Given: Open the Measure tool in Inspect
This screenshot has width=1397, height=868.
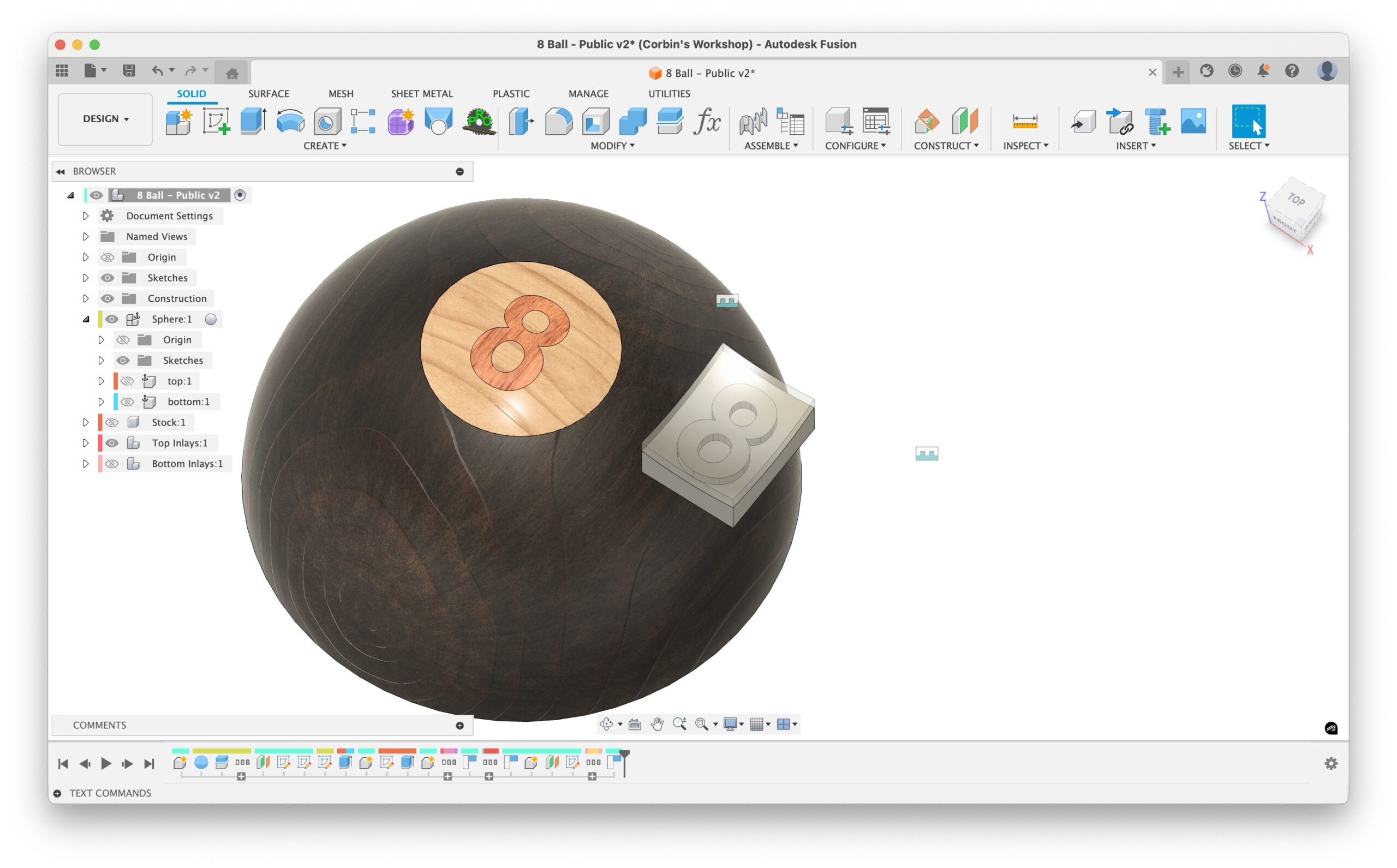Looking at the screenshot, I should pyautogui.click(x=1024, y=121).
